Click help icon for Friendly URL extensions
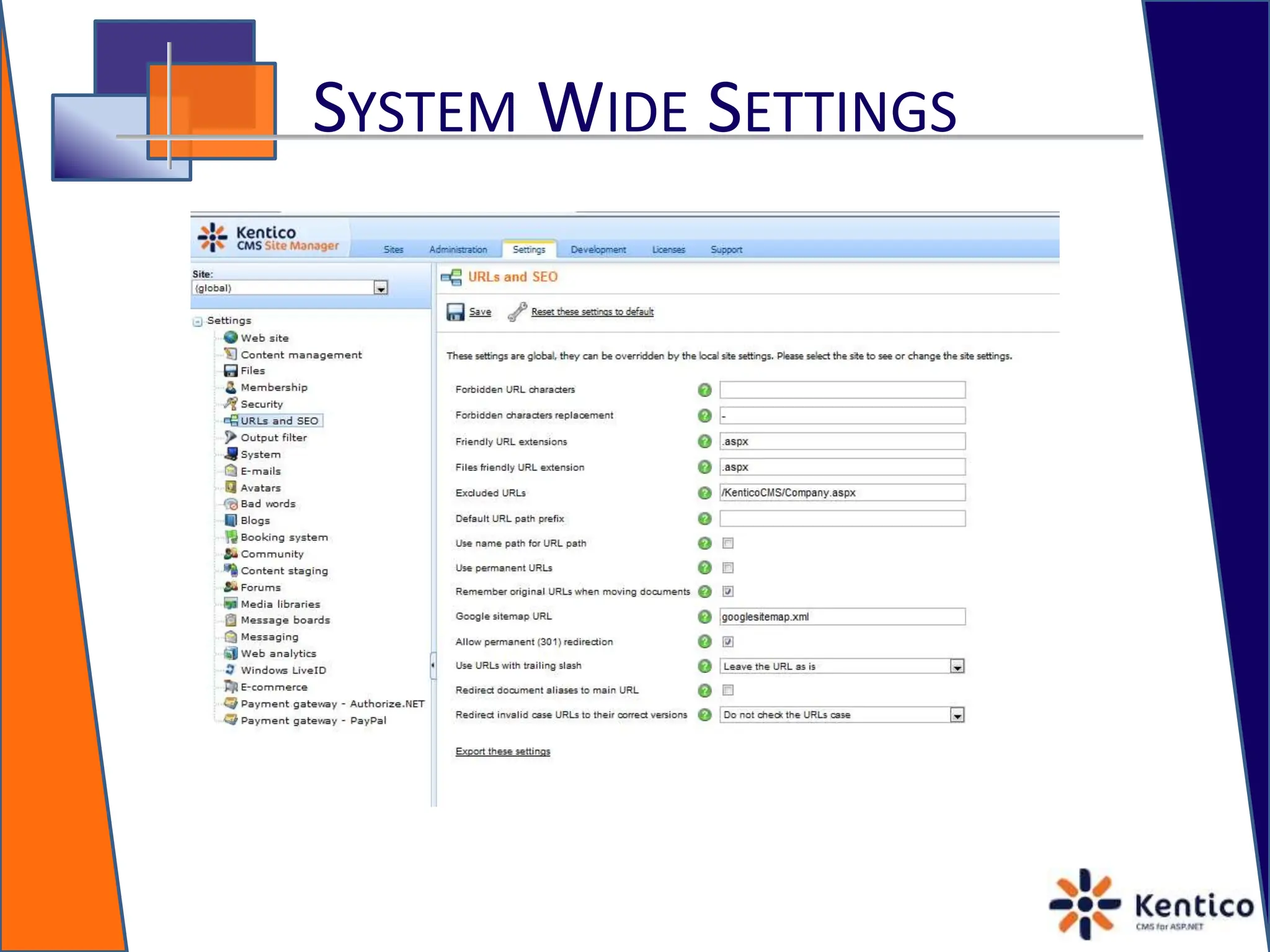 coord(704,441)
